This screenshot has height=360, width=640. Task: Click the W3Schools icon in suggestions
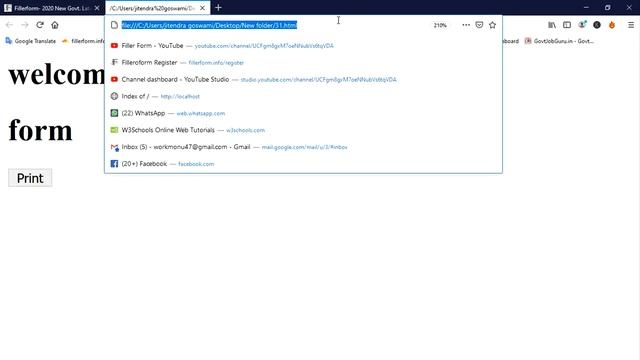[x=114, y=130]
